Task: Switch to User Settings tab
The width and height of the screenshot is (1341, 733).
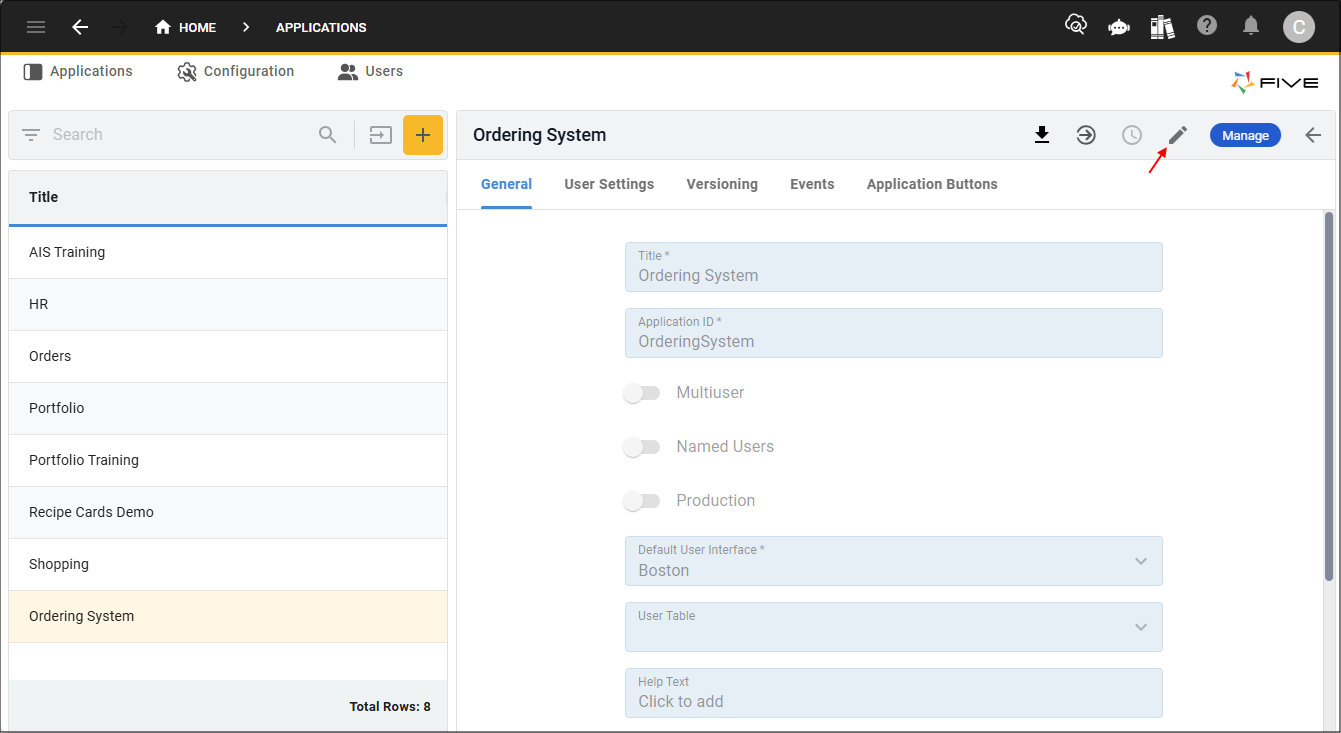Action: coord(609,184)
